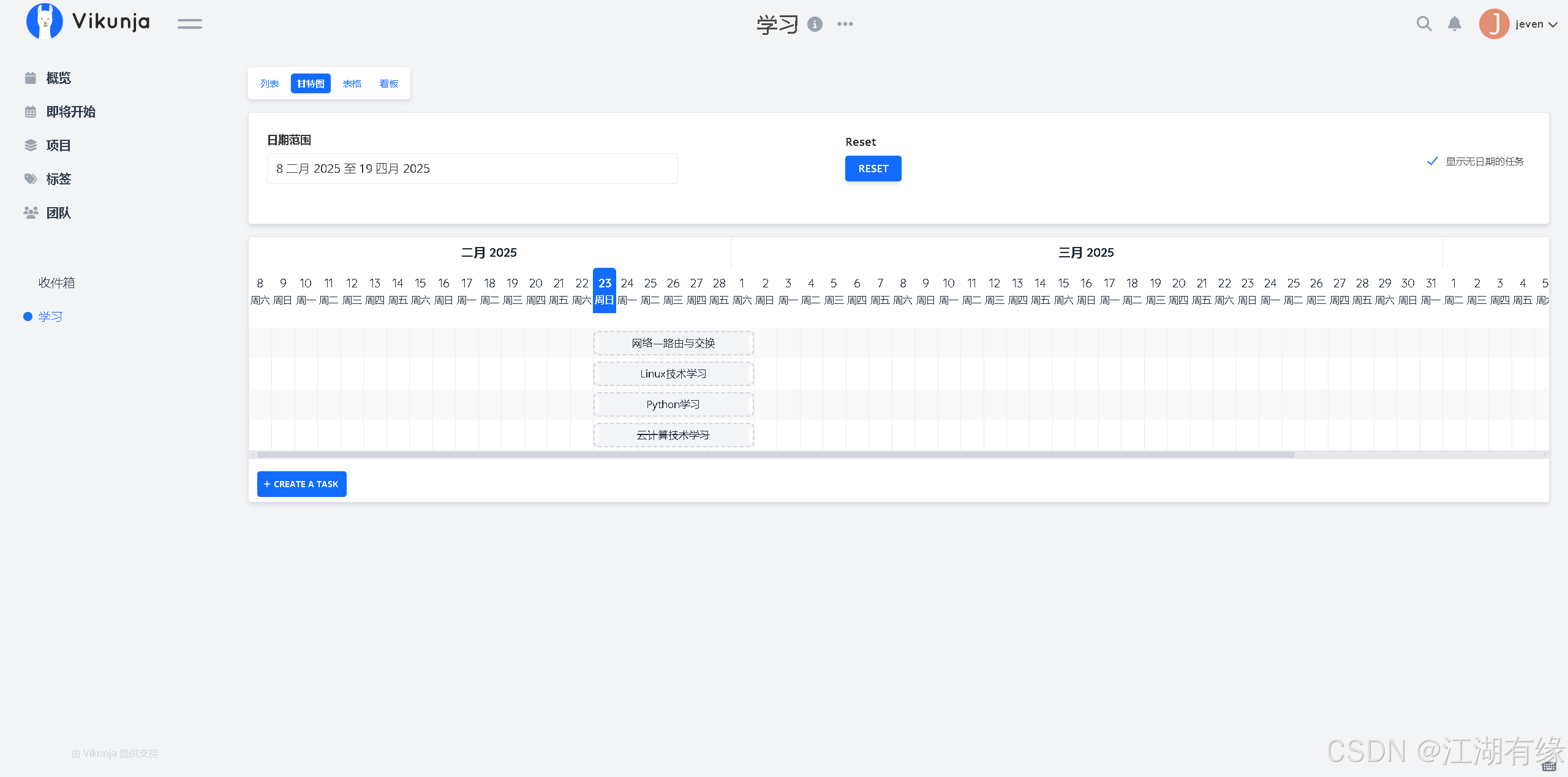The width and height of the screenshot is (1568, 777).
Task: Open 标签 in the sidebar
Action: click(58, 179)
